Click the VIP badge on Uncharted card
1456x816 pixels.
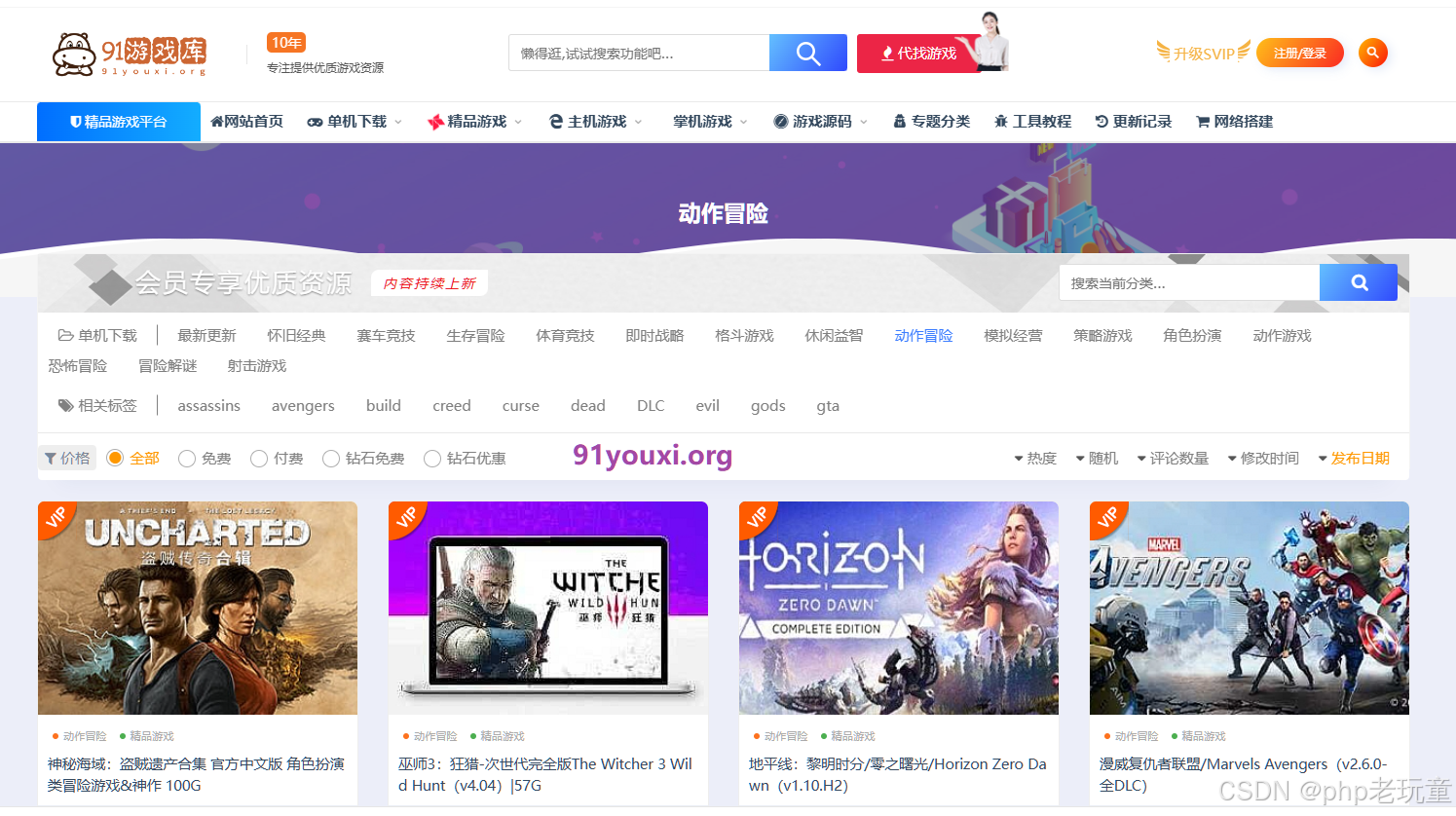tap(56, 519)
